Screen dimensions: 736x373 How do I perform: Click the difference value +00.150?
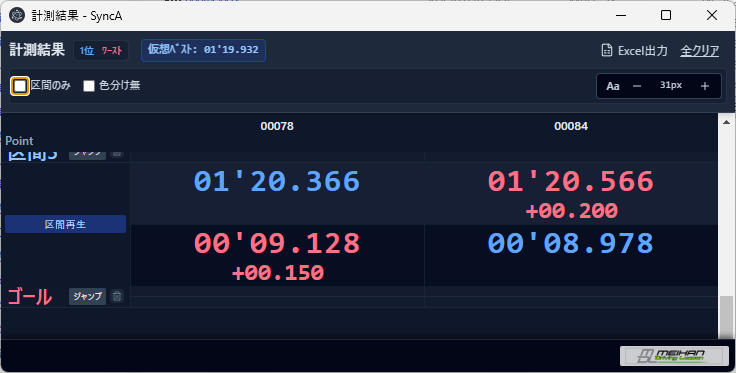[278, 273]
